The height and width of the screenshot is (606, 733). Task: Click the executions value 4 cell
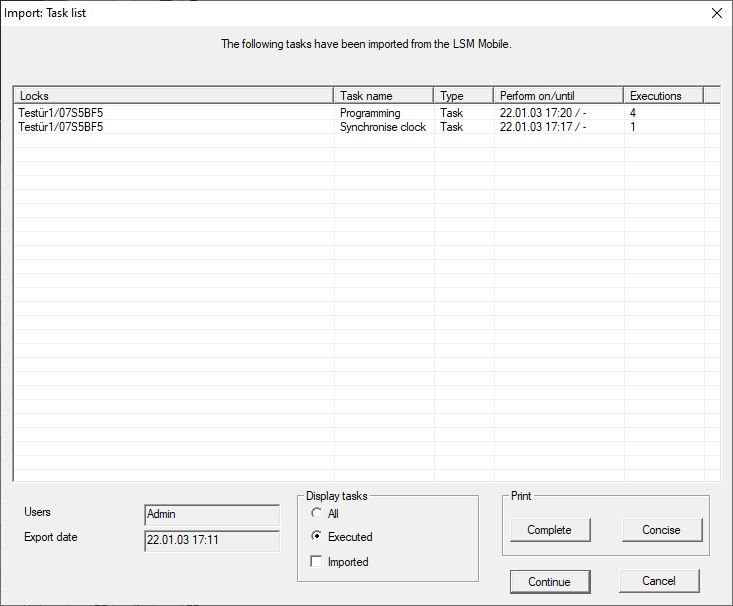[x=633, y=113]
